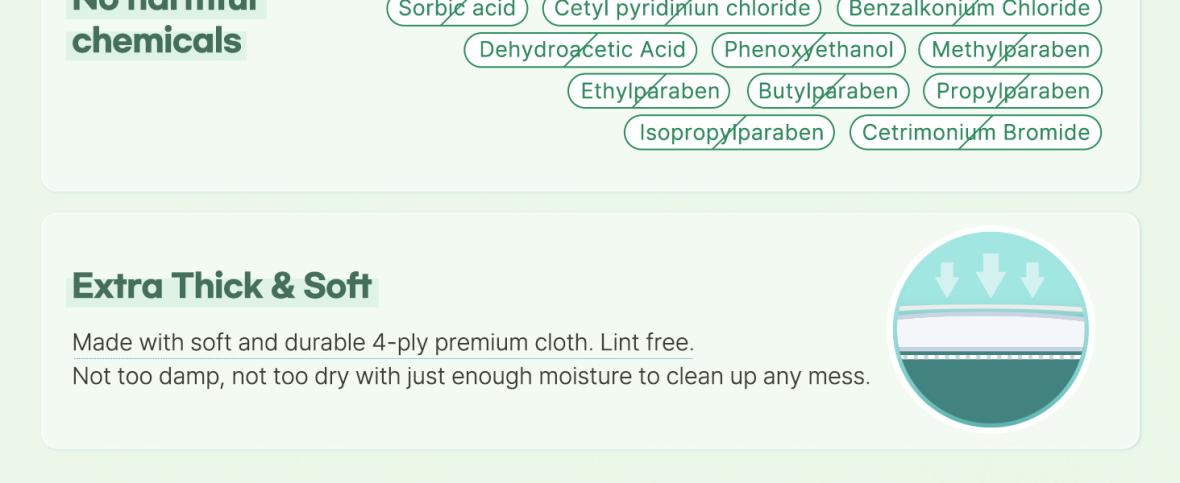The height and width of the screenshot is (483, 1180).
Task: Click the right down arrow in circle
Action: 1032,280
